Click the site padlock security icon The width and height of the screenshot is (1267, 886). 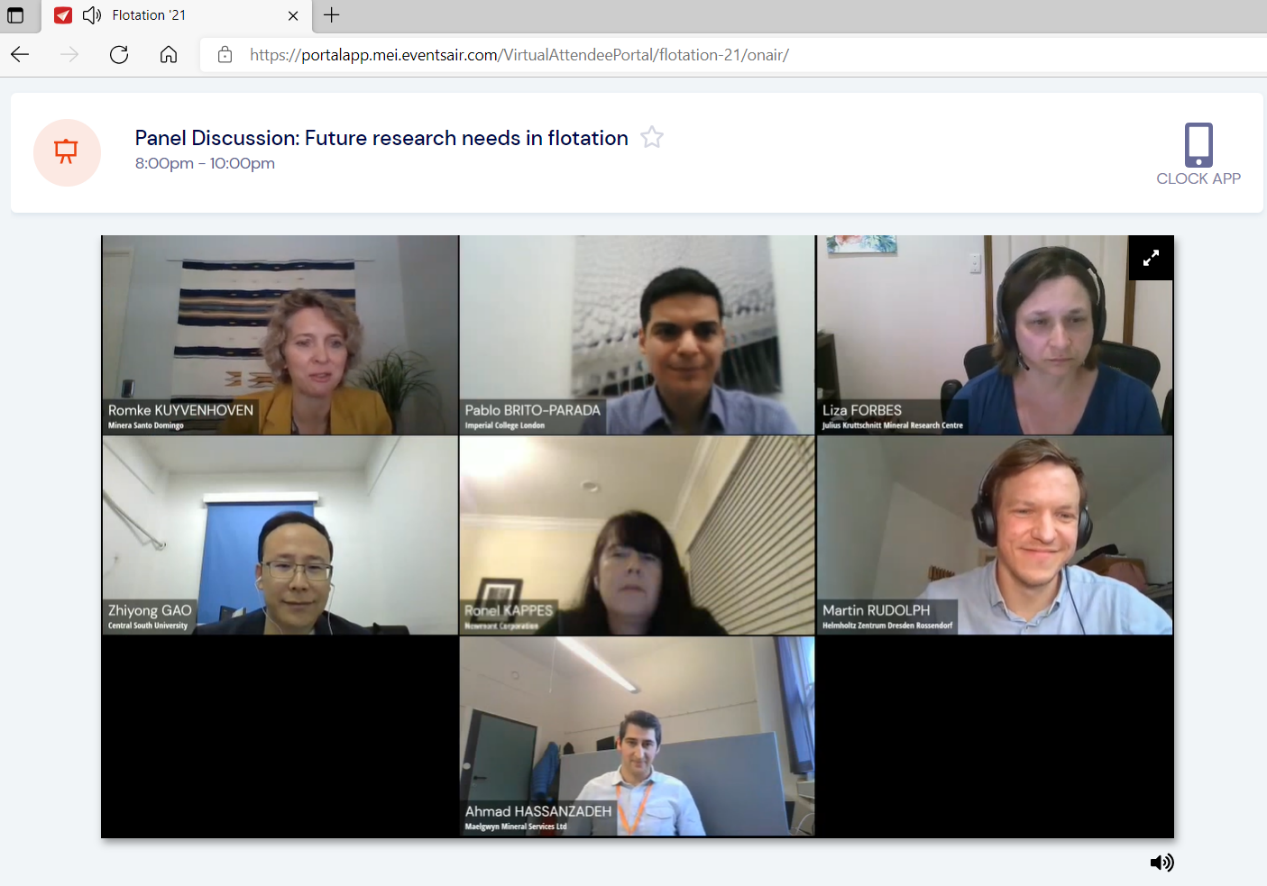(225, 54)
